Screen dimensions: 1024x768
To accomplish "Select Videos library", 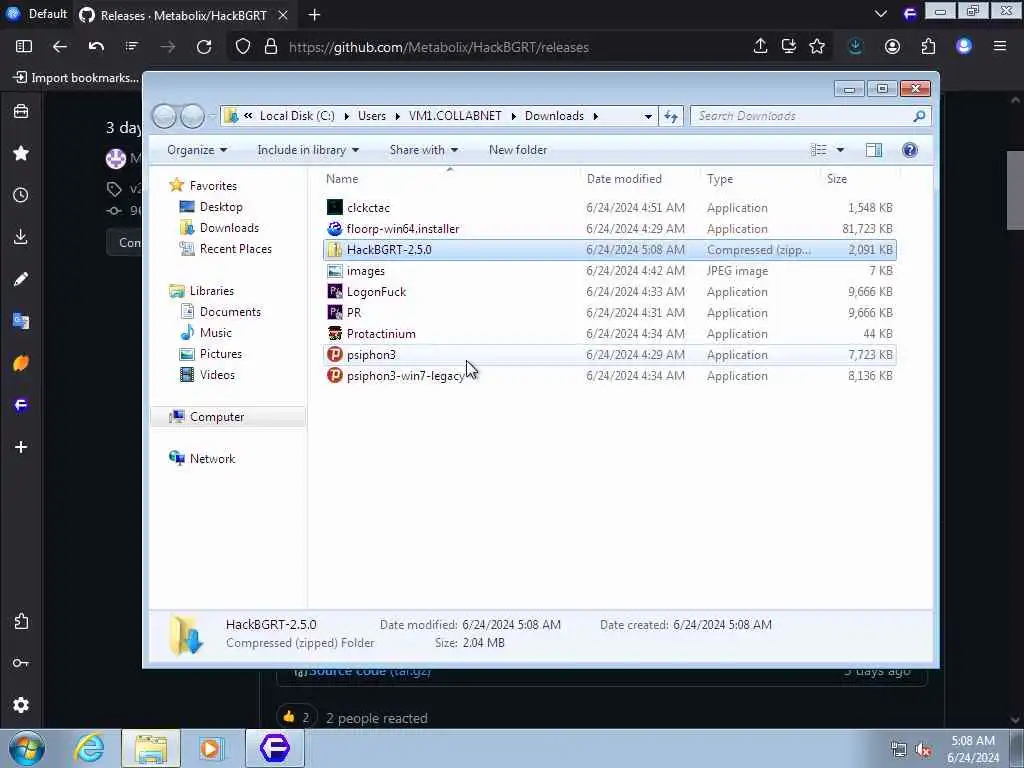I will pyautogui.click(x=217, y=375).
